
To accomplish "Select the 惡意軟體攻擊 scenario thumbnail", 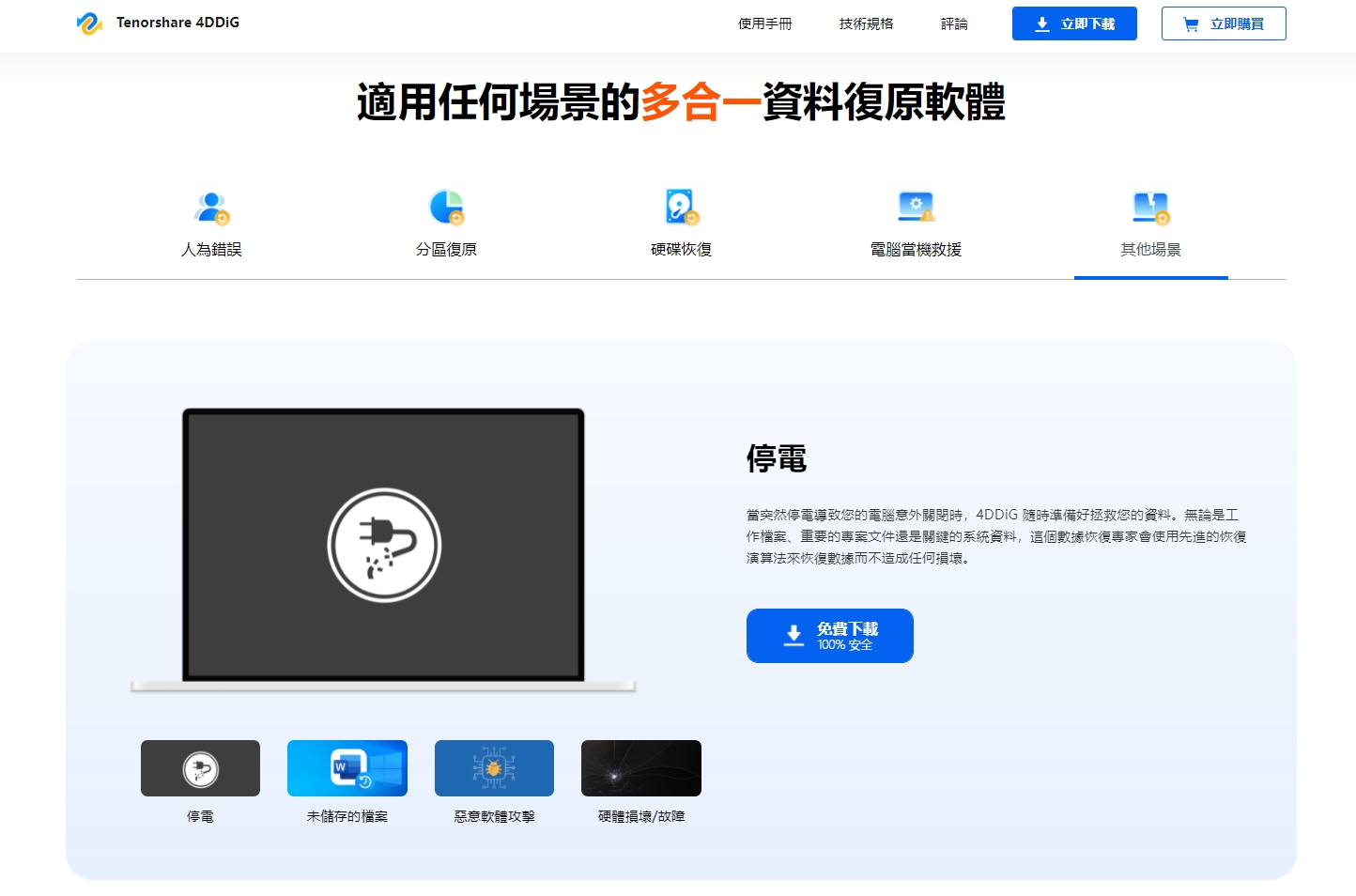I will tap(494, 767).
